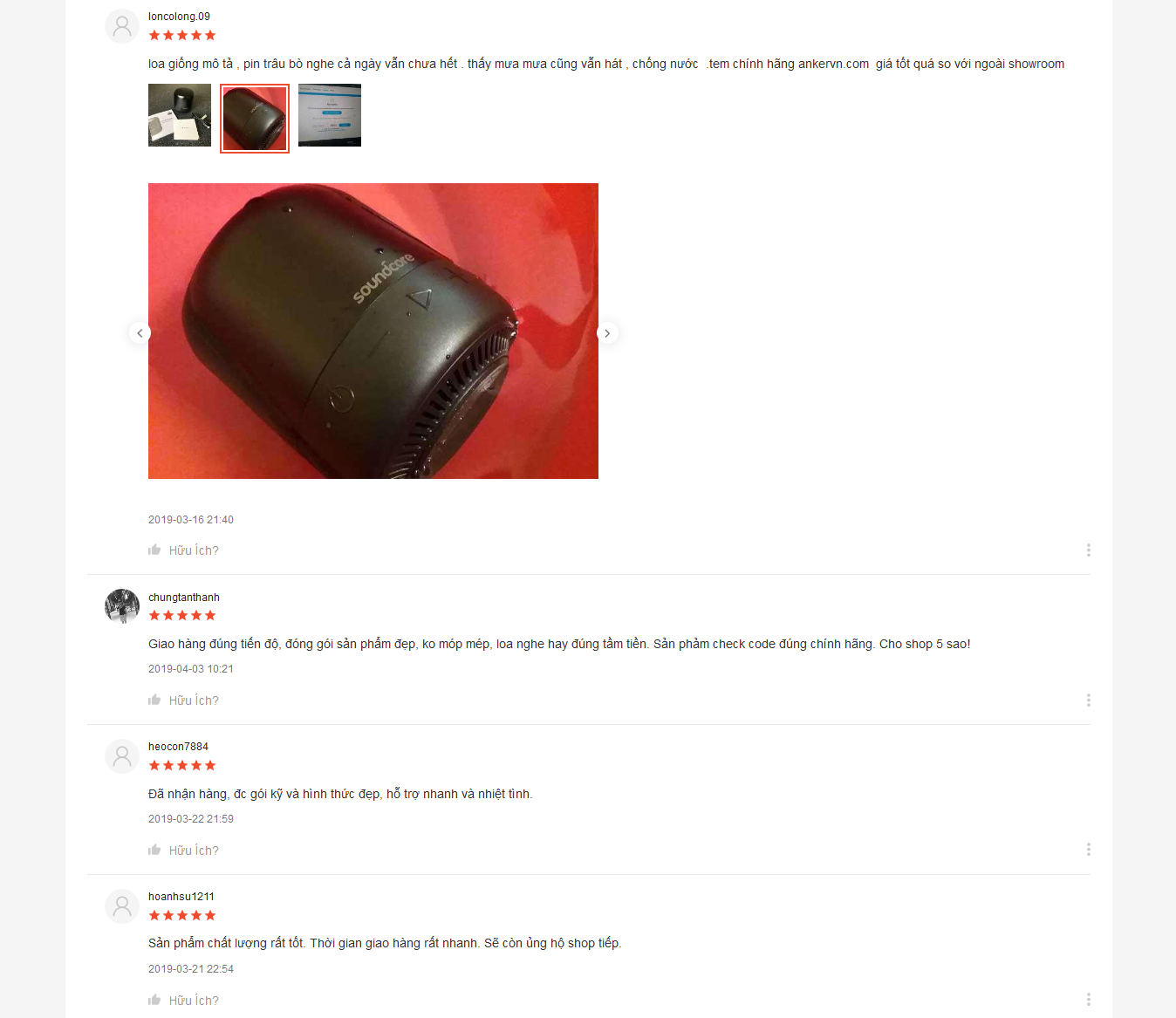Open more options menu for loncolong.09's review
The height and width of the screenshot is (1018, 1176).
(x=1088, y=550)
